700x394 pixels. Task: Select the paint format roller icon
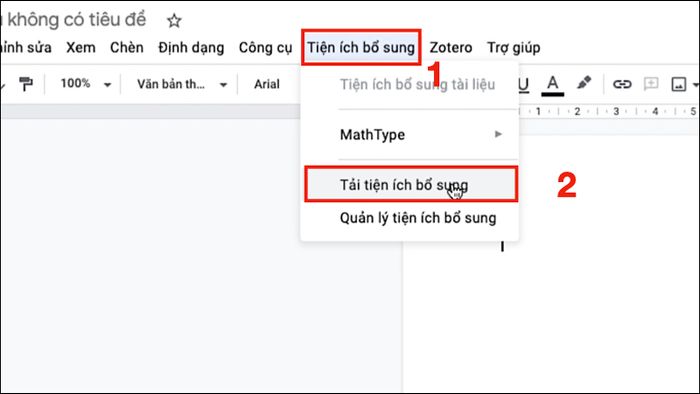coord(26,83)
